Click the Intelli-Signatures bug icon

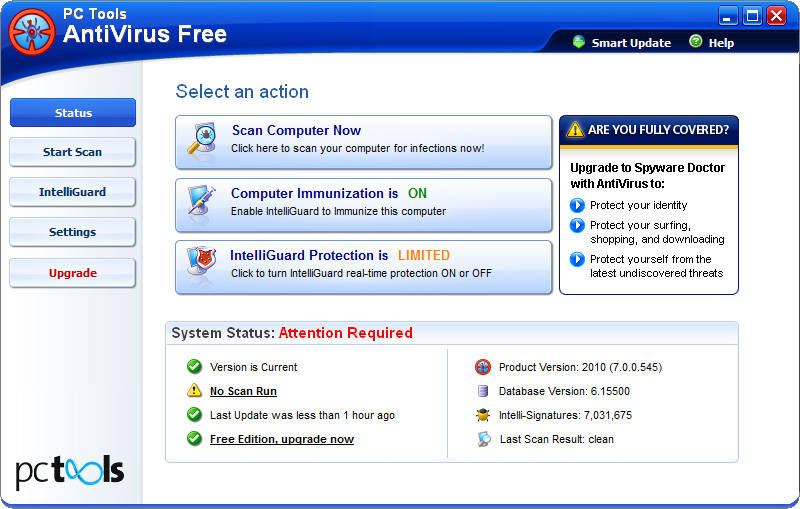click(x=483, y=415)
